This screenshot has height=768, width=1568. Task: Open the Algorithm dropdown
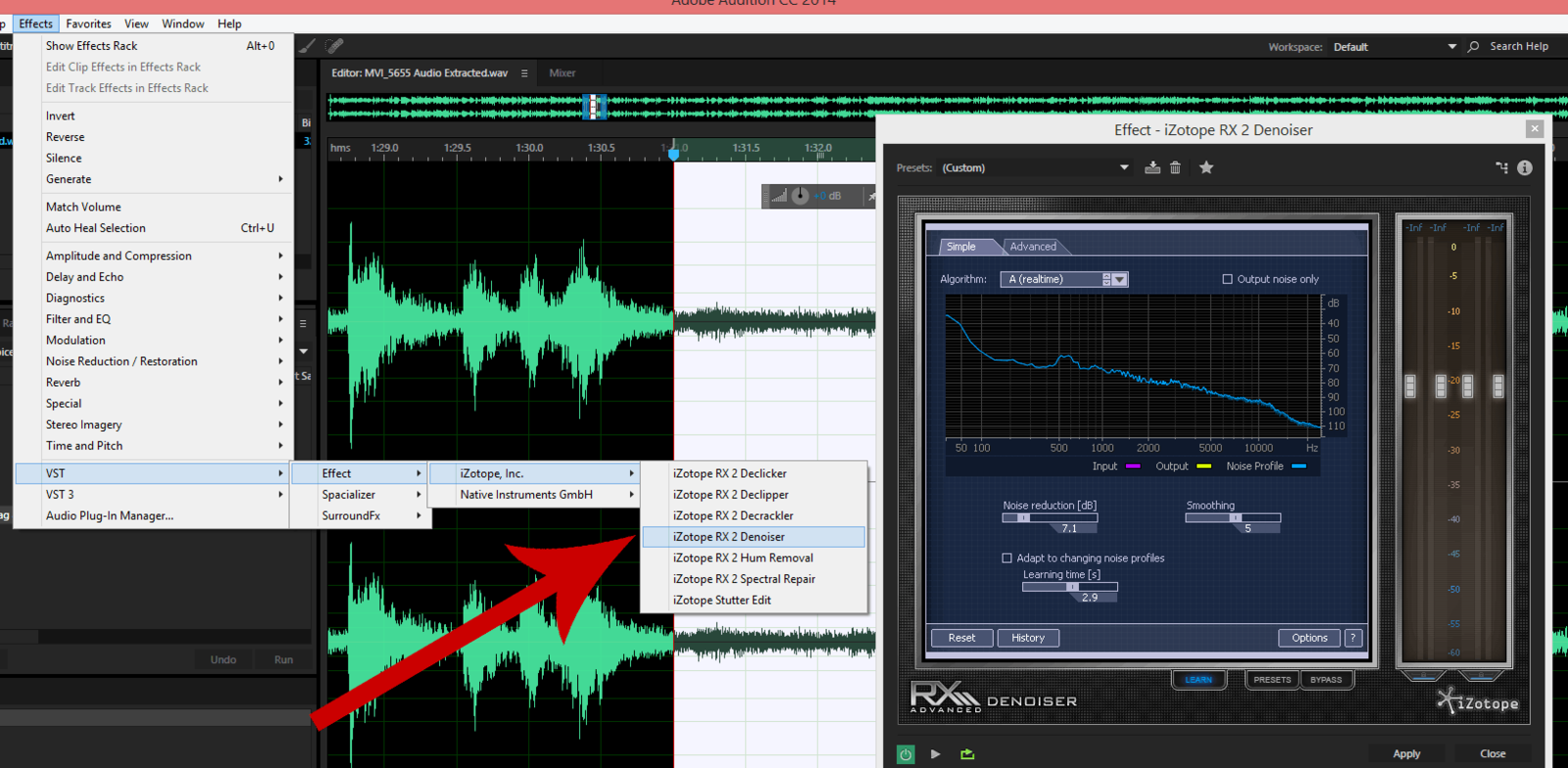1119,279
